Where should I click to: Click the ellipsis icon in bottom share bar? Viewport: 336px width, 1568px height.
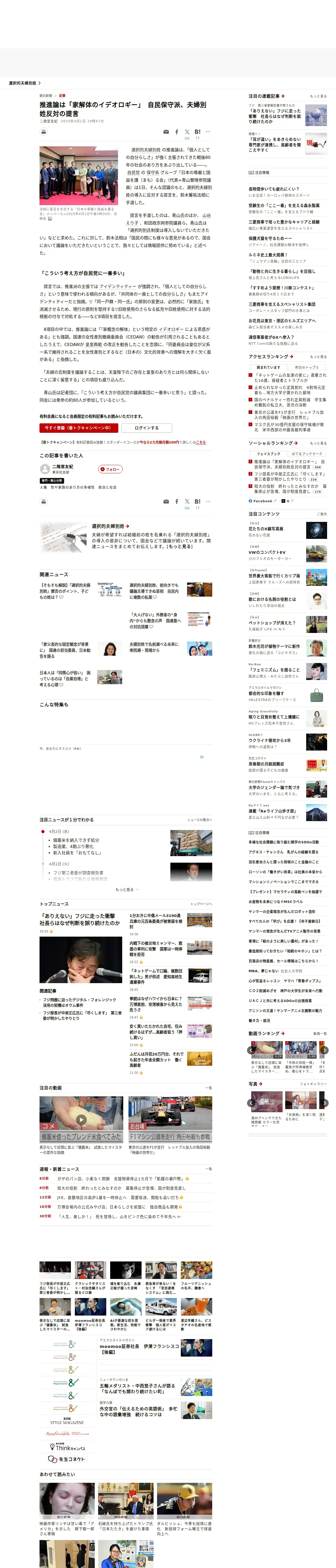[208, 501]
